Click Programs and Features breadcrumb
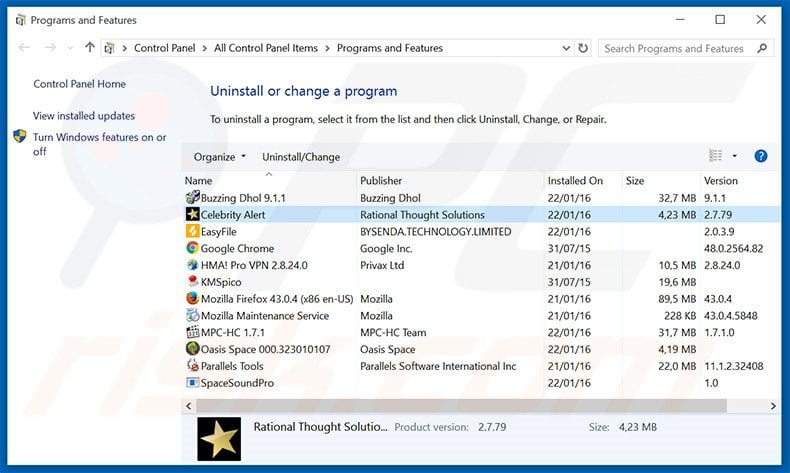The image size is (790, 473). pos(390,48)
